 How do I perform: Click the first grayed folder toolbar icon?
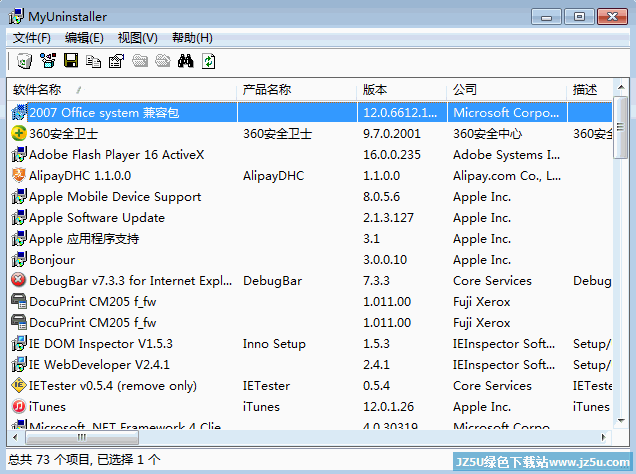coord(140,61)
